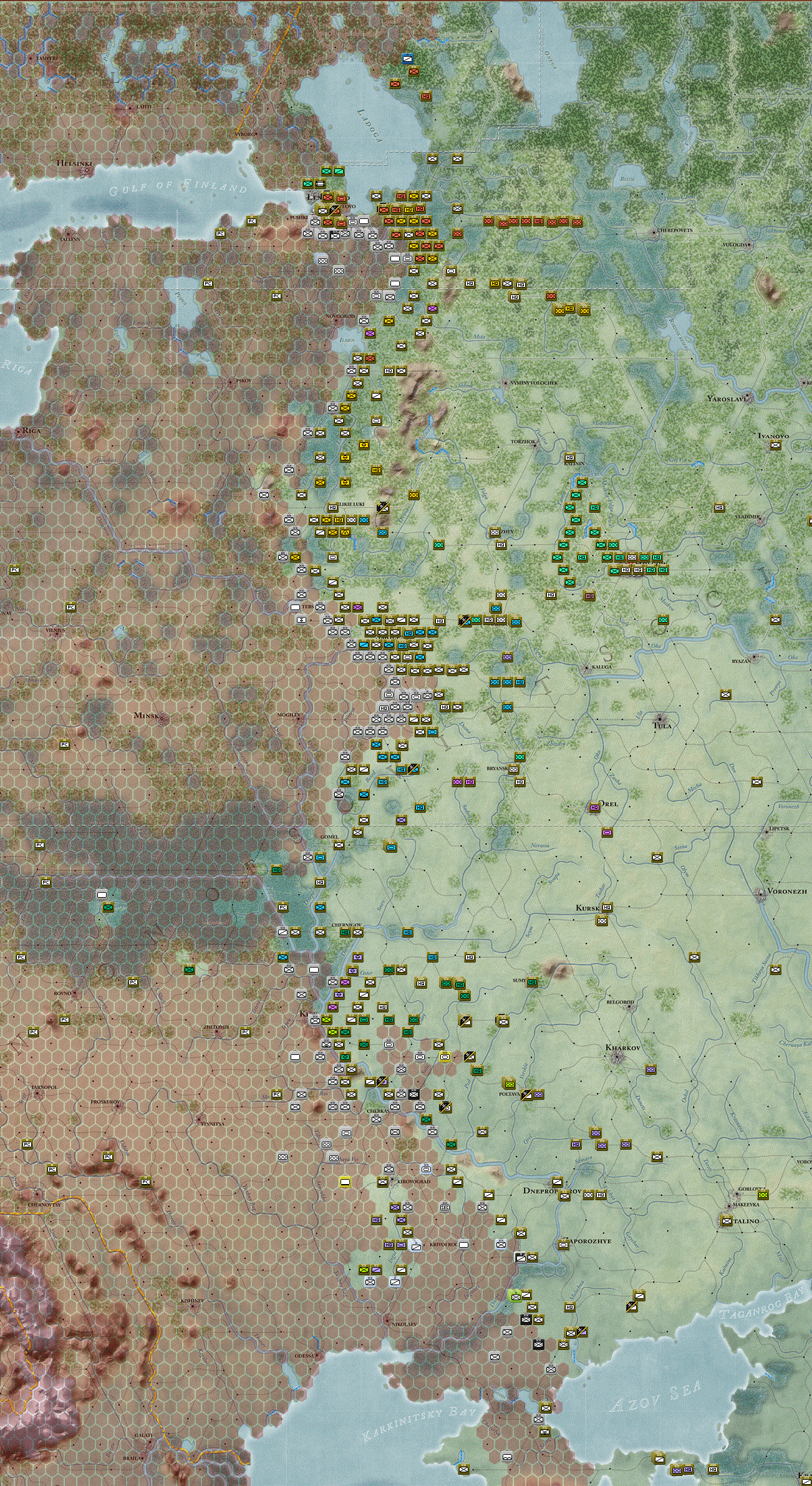Screen dimensions: 812x1486
Task: Click the Chernovtsy city label
Action: pos(44,1204)
